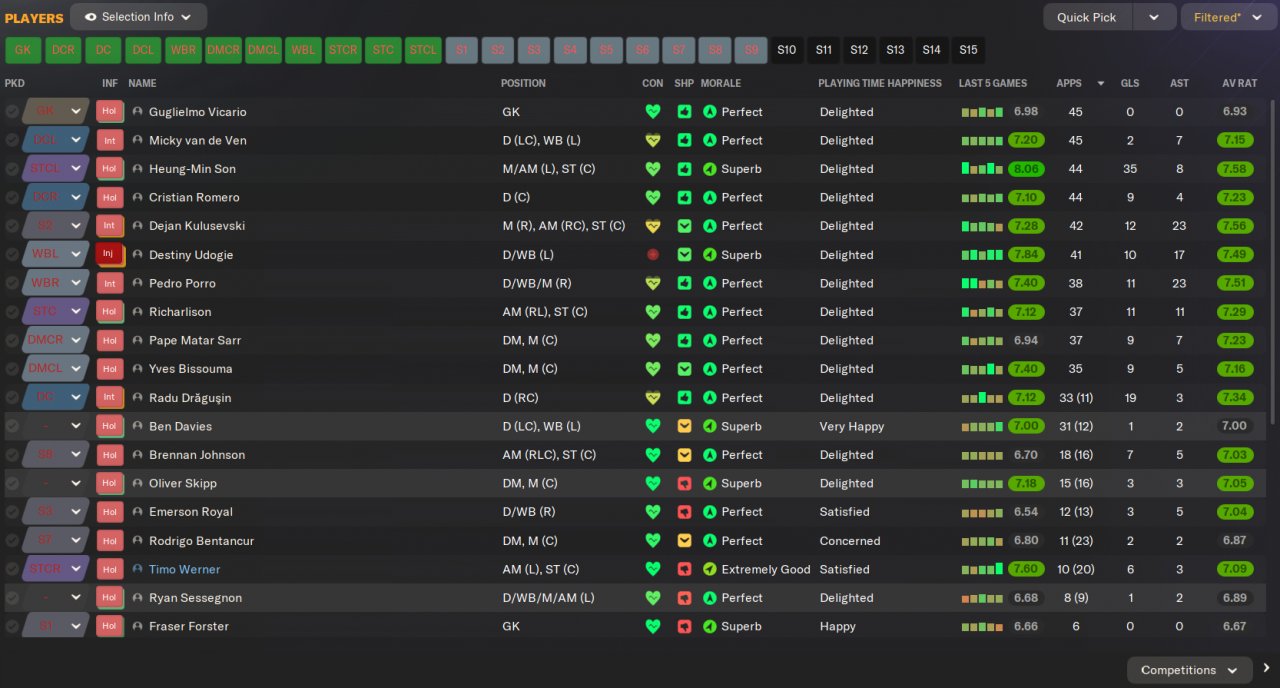Image resolution: width=1280 pixels, height=688 pixels.
Task: Select the STCL position slot
Action: coord(423,50)
